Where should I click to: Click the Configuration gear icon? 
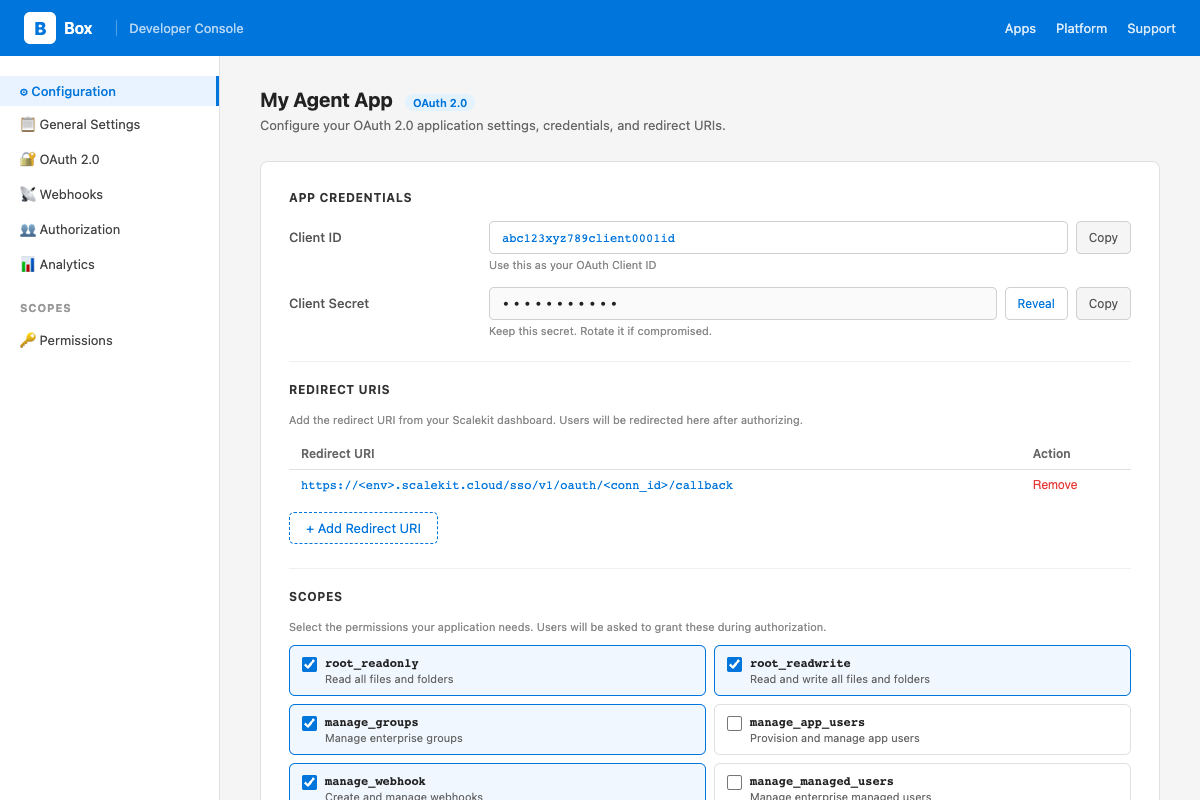tap(24, 92)
